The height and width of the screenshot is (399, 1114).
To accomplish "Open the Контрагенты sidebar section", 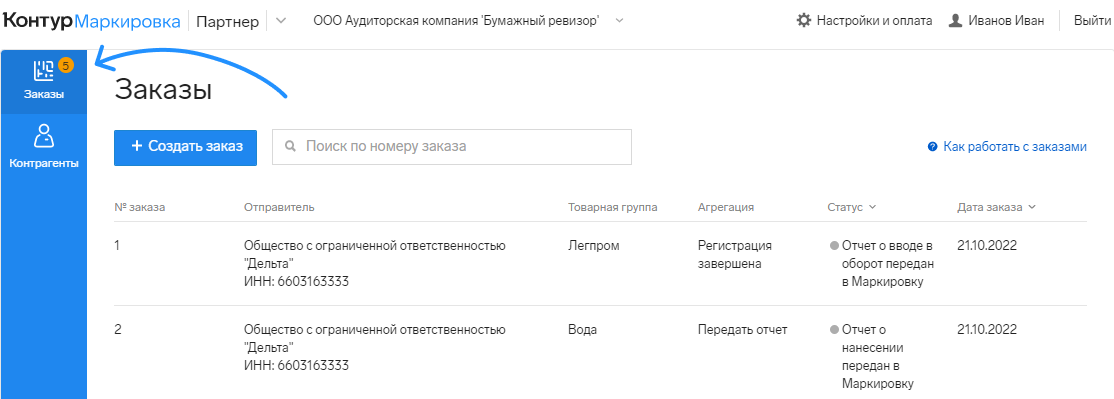I will tap(43, 146).
